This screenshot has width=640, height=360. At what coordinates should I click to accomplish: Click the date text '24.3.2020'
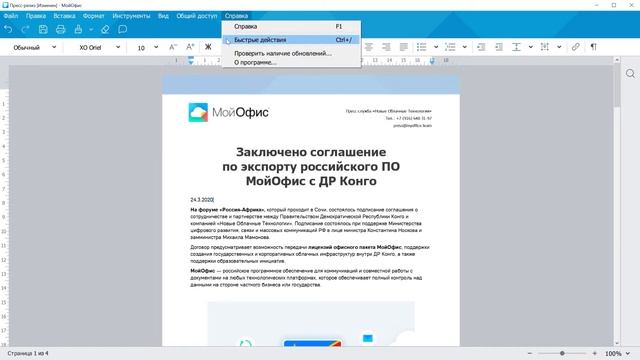[202, 200]
